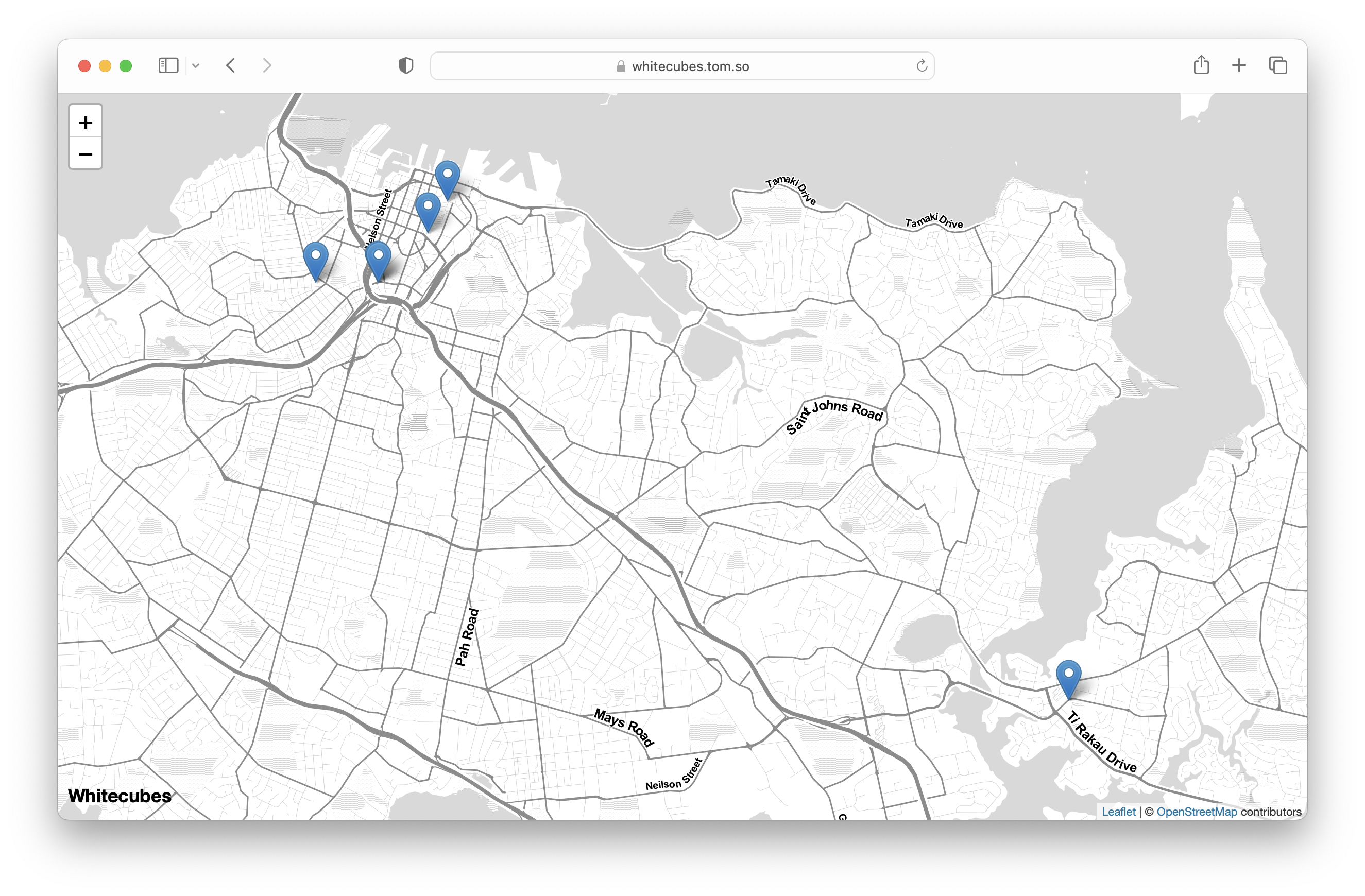The height and width of the screenshot is (896, 1365).
Task: Click the westernmost map marker
Action: click(315, 259)
